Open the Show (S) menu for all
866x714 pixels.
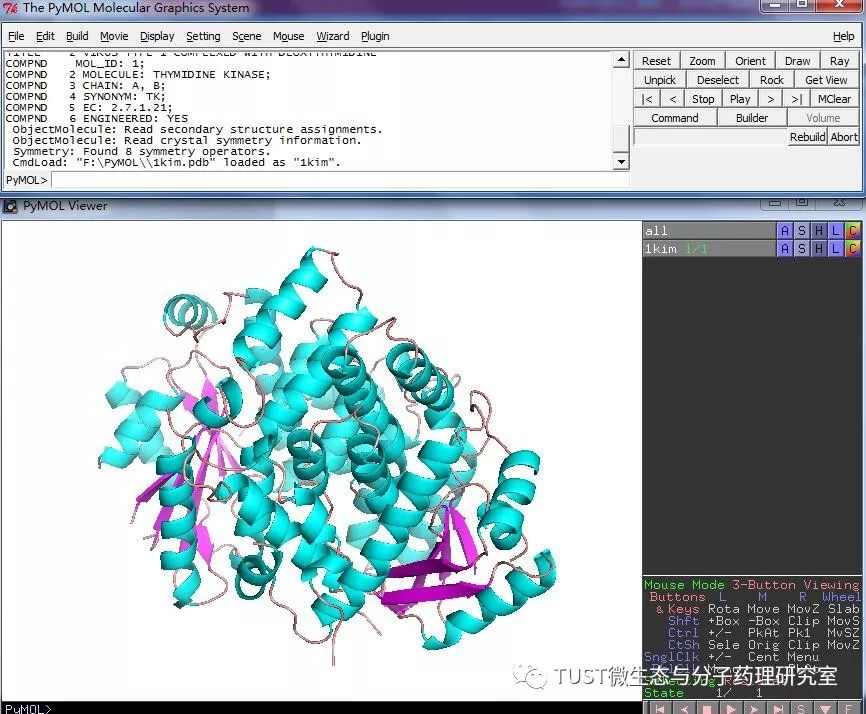[x=802, y=231]
